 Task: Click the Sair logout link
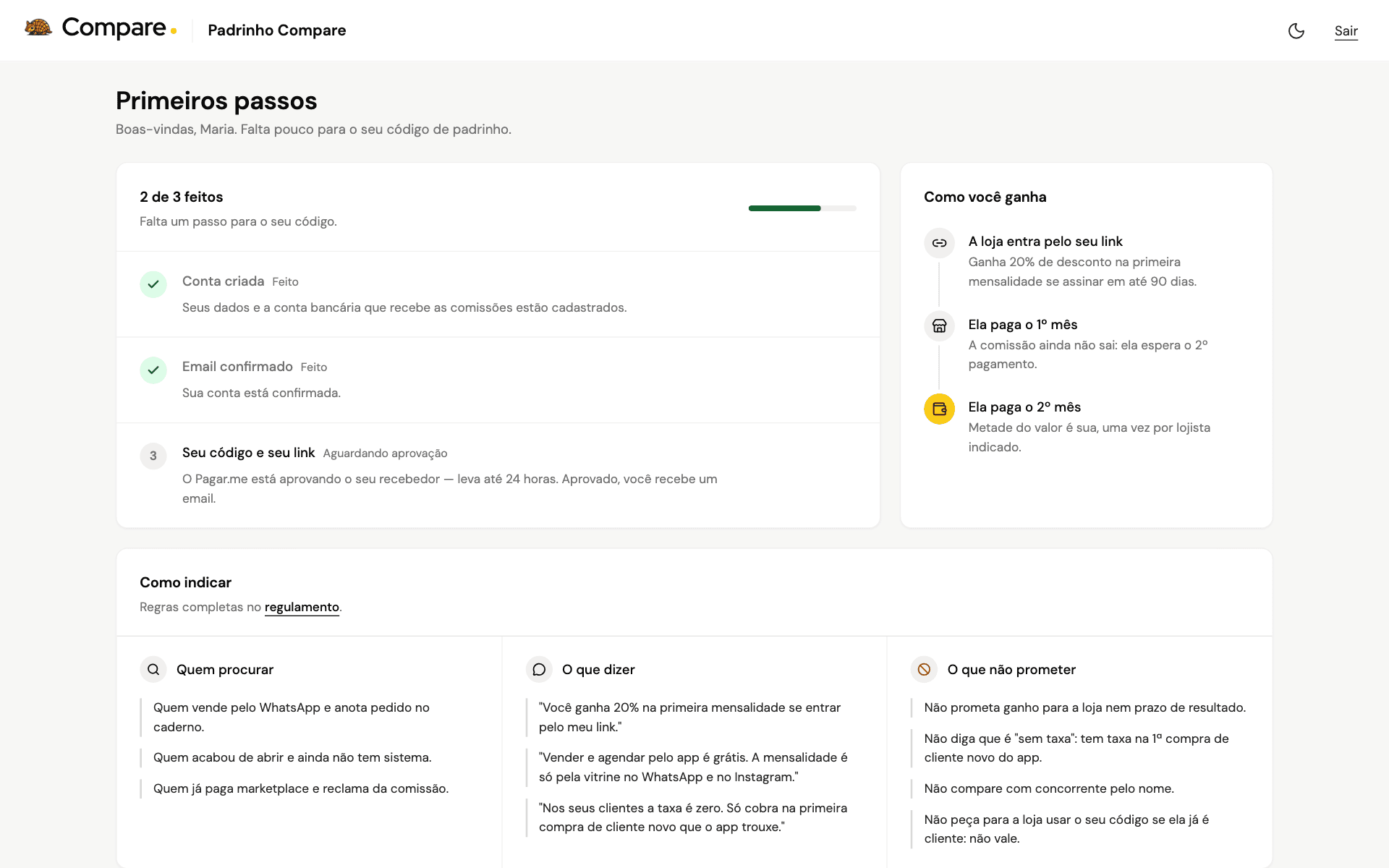pyautogui.click(x=1346, y=30)
